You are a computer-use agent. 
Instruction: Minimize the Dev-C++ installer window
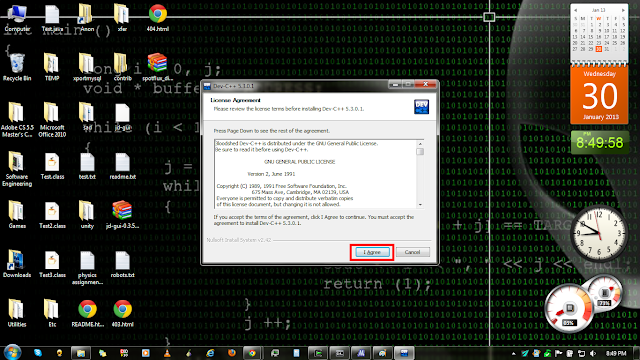(395, 84)
